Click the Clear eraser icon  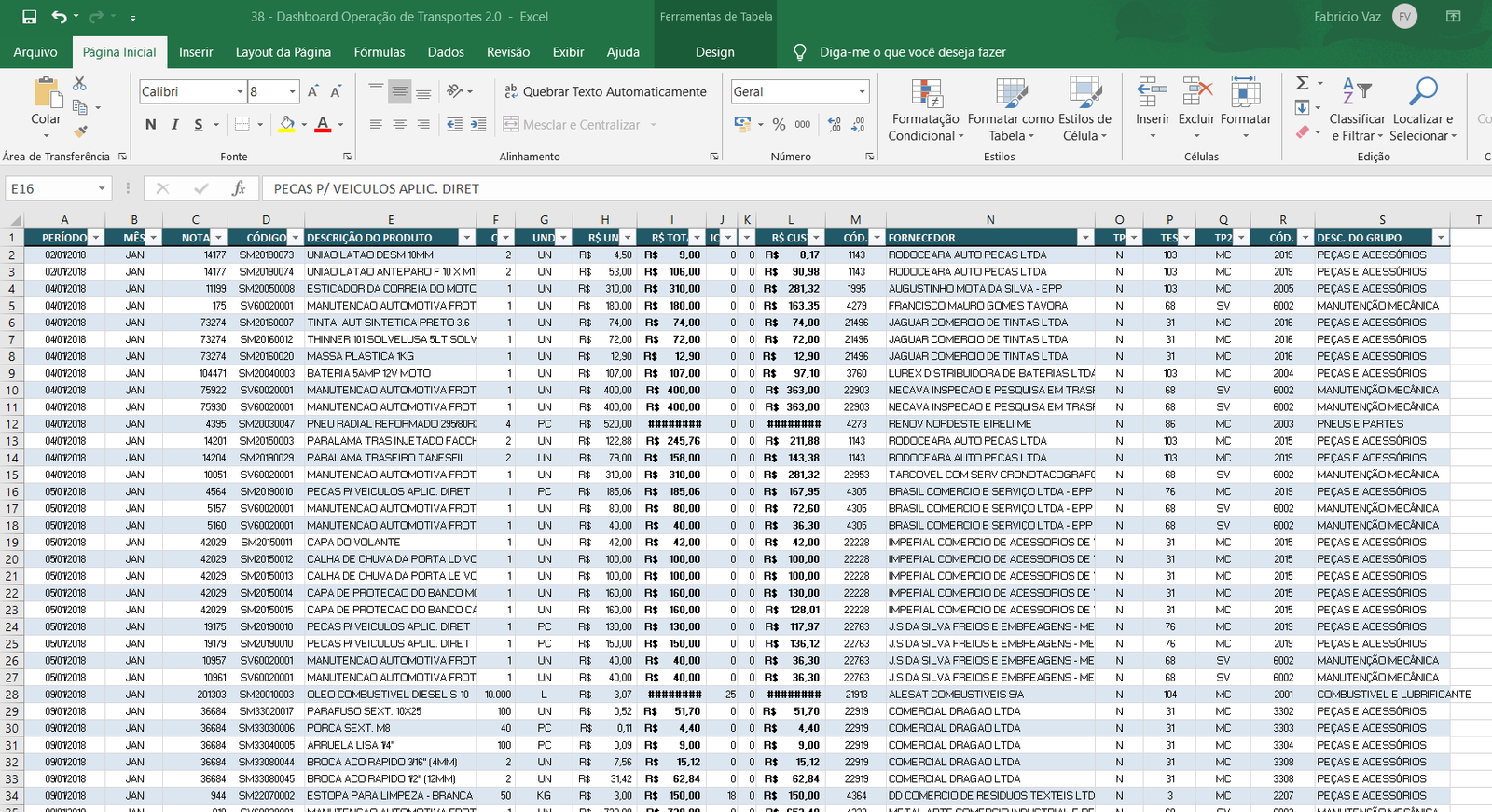[1303, 132]
